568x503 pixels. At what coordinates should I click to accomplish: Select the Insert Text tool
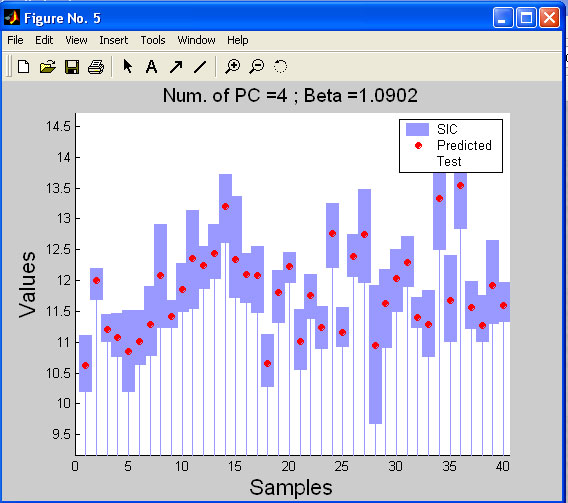pos(151,67)
